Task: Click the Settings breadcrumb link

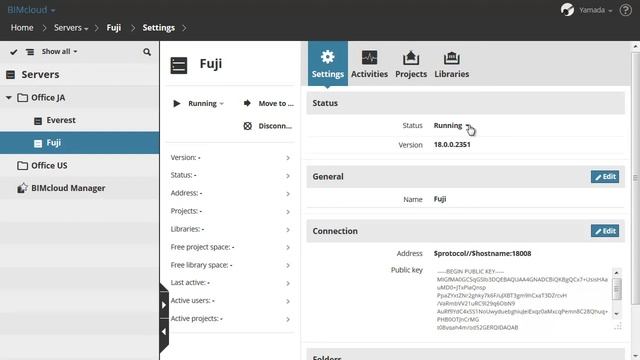Action: (x=158, y=28)
